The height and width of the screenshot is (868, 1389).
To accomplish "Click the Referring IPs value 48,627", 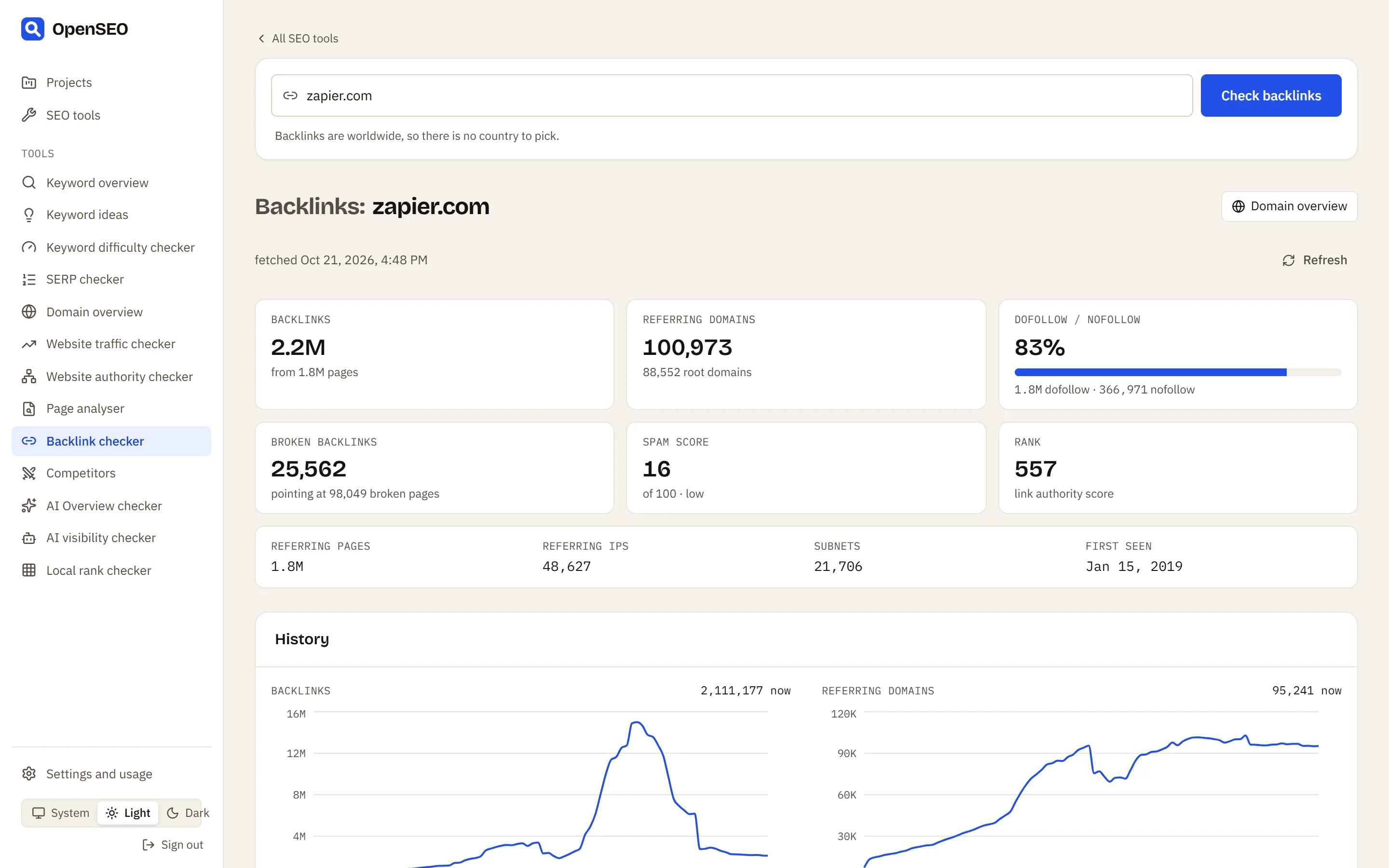I will click(567, 567).
